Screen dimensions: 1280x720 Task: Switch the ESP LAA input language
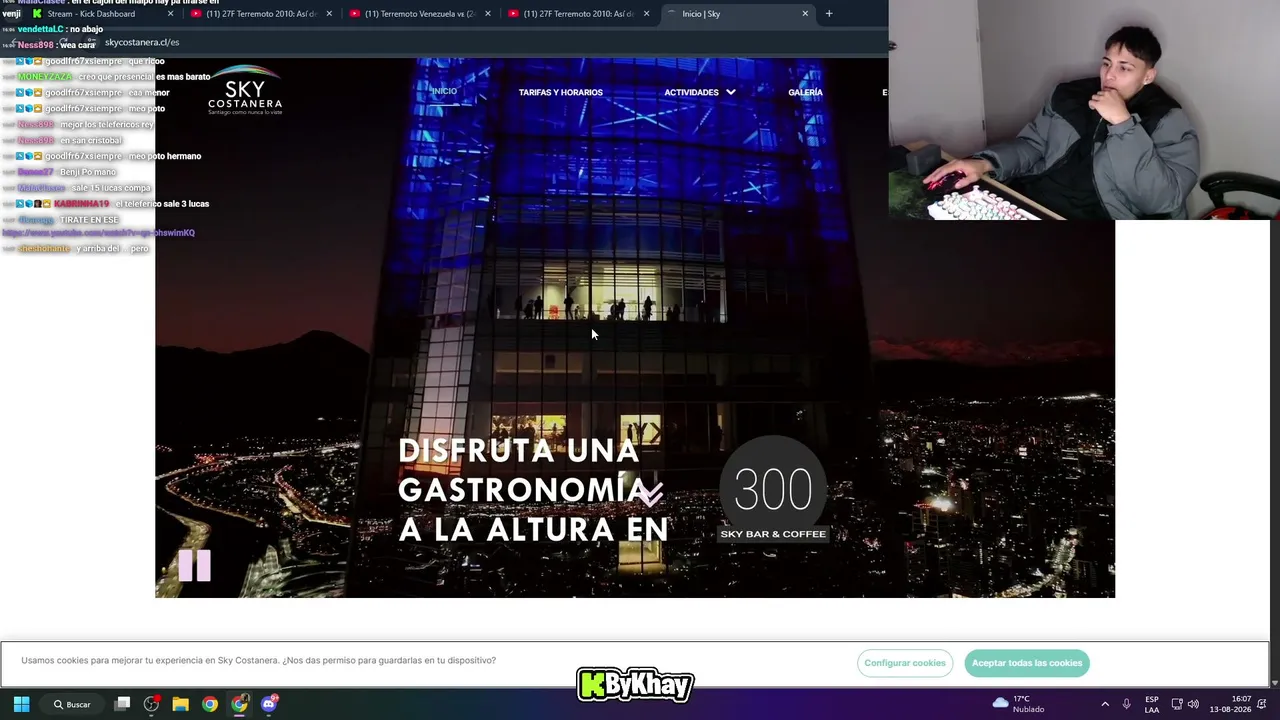click(1152, 704)
